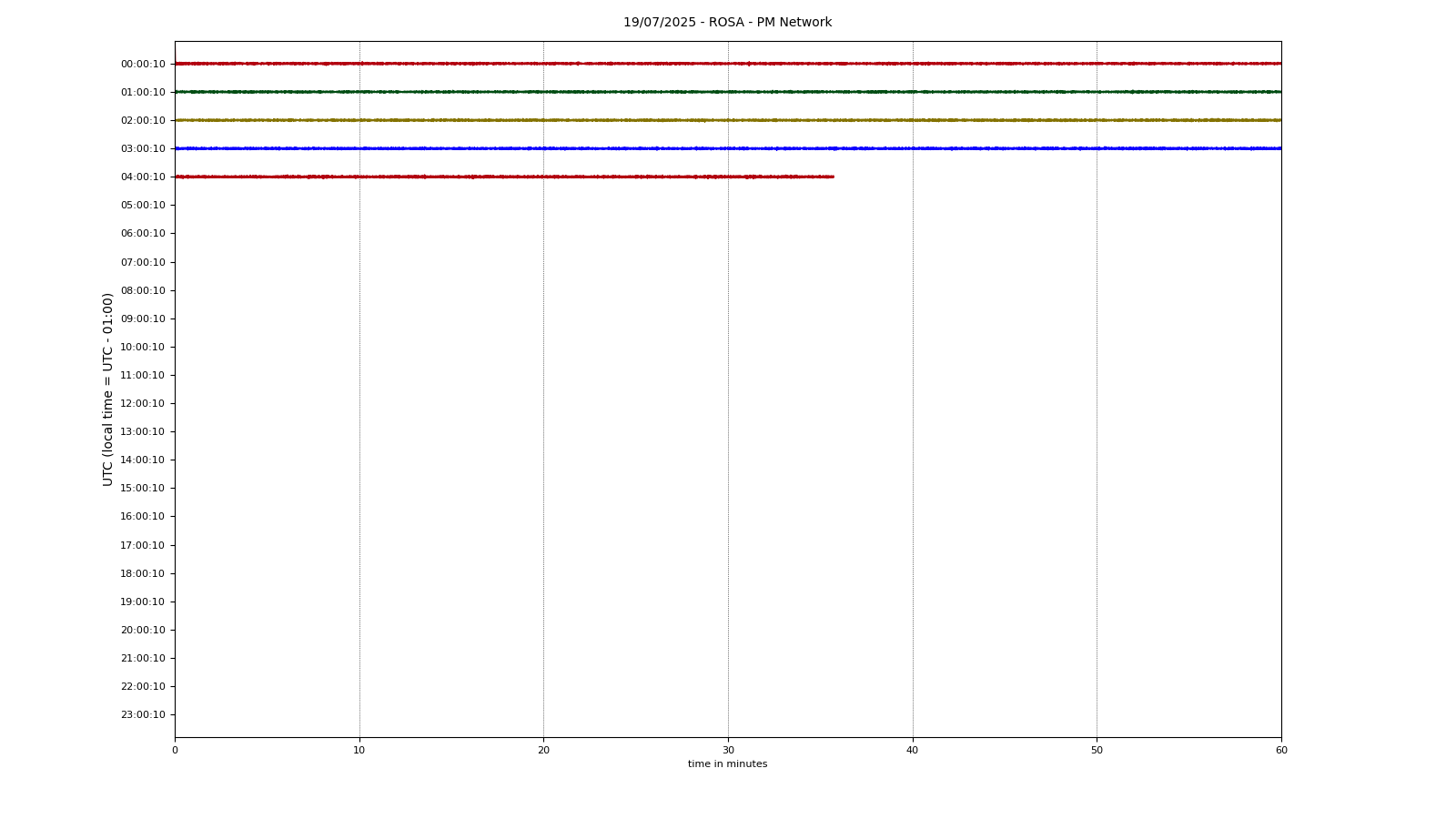Select the 17:00:10 row label
Screen dimensions: 1456x819
(x=143, y=545)
